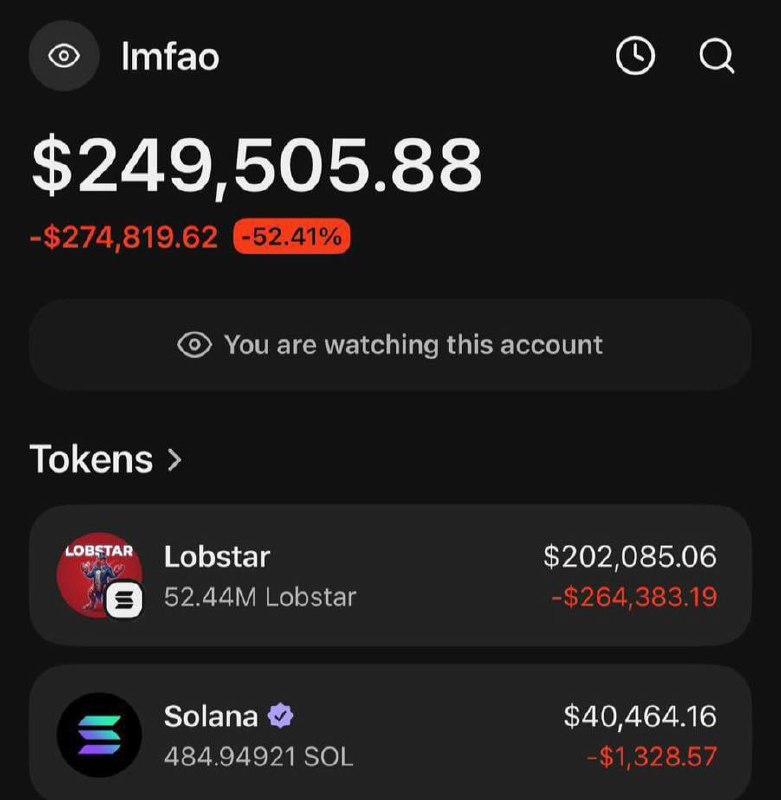Click the 52.44M Lobstar amount text

(260, 597)
